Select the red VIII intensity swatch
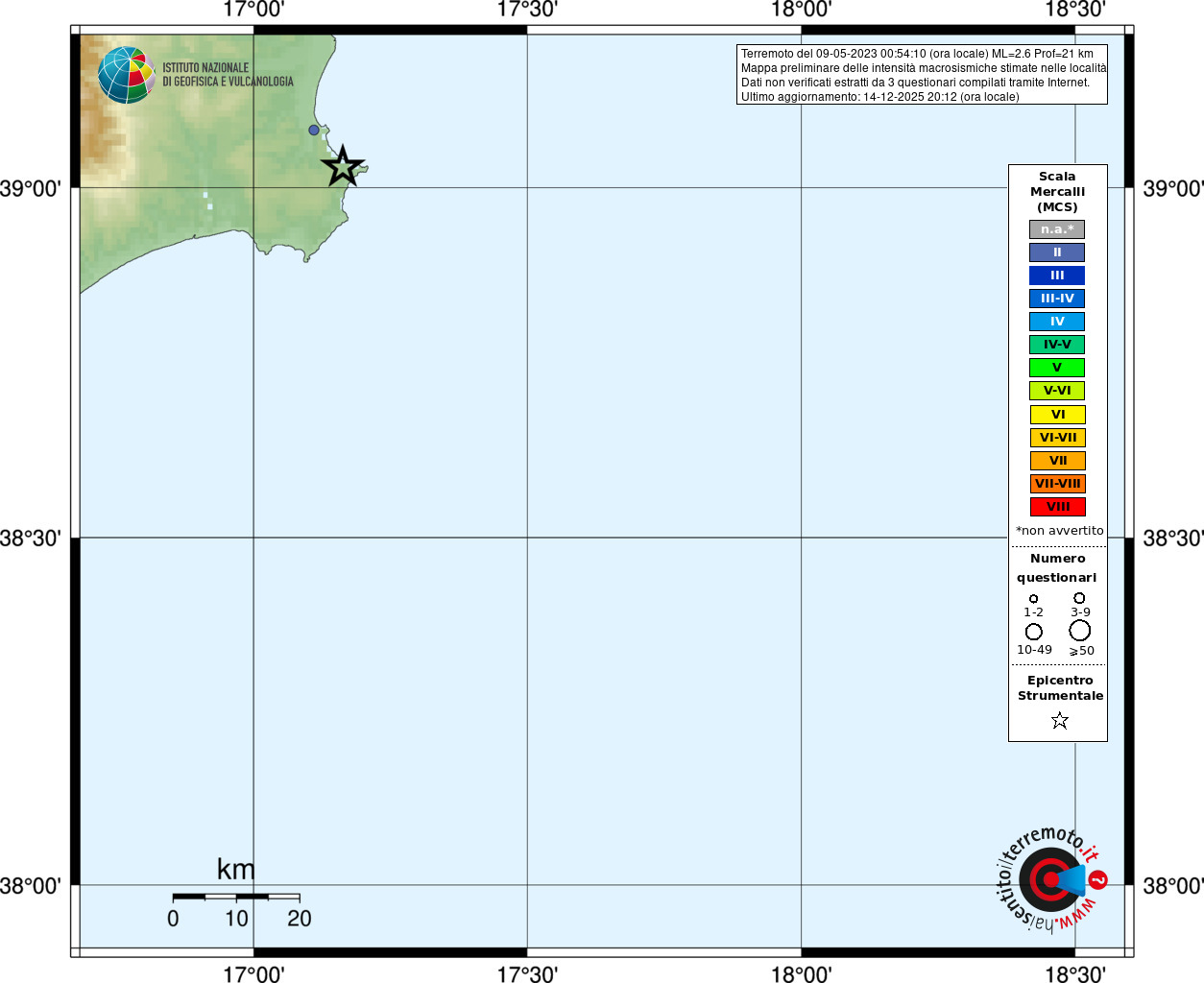 [x=1057, y=507]
